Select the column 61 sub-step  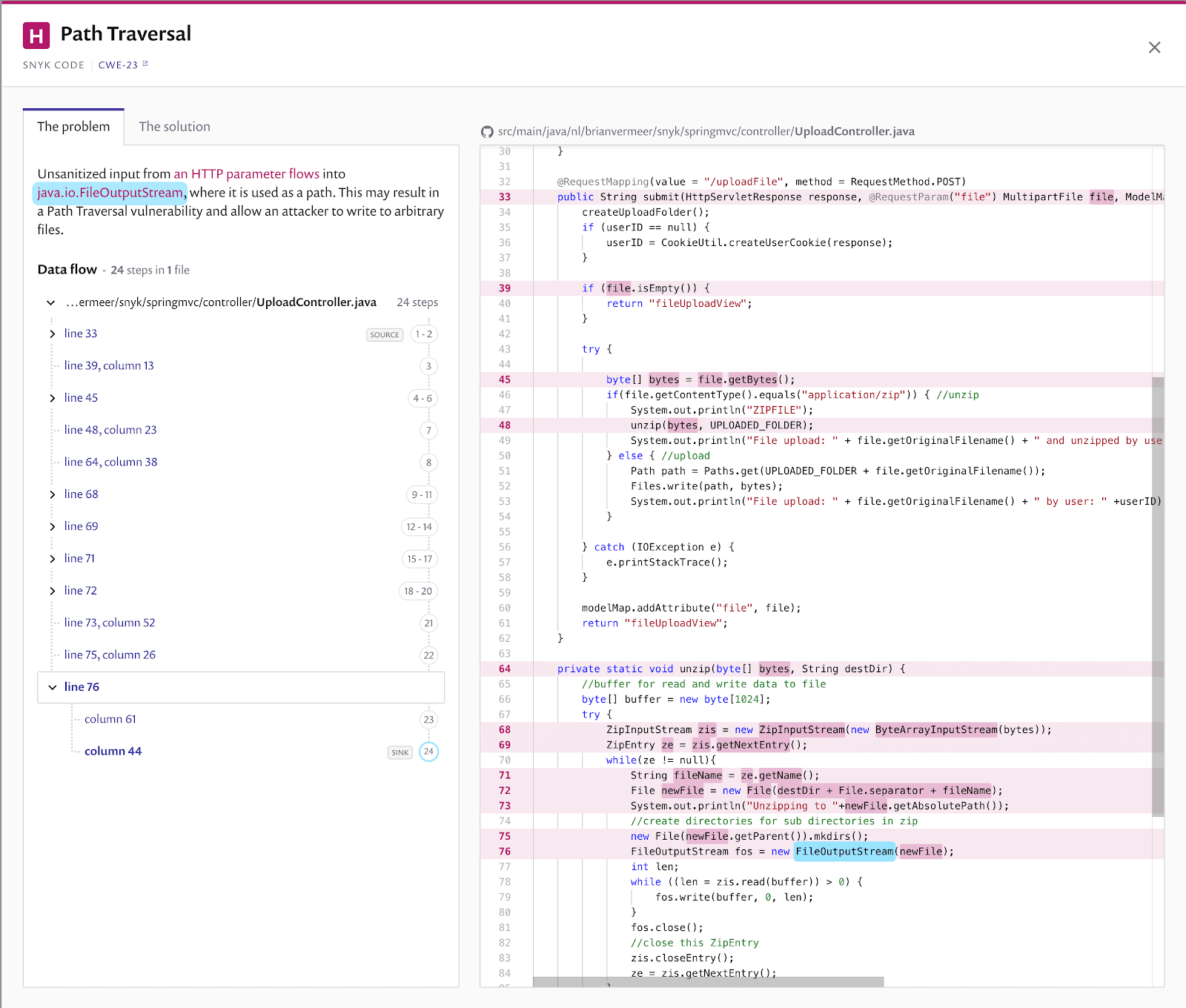pos(110,719)
